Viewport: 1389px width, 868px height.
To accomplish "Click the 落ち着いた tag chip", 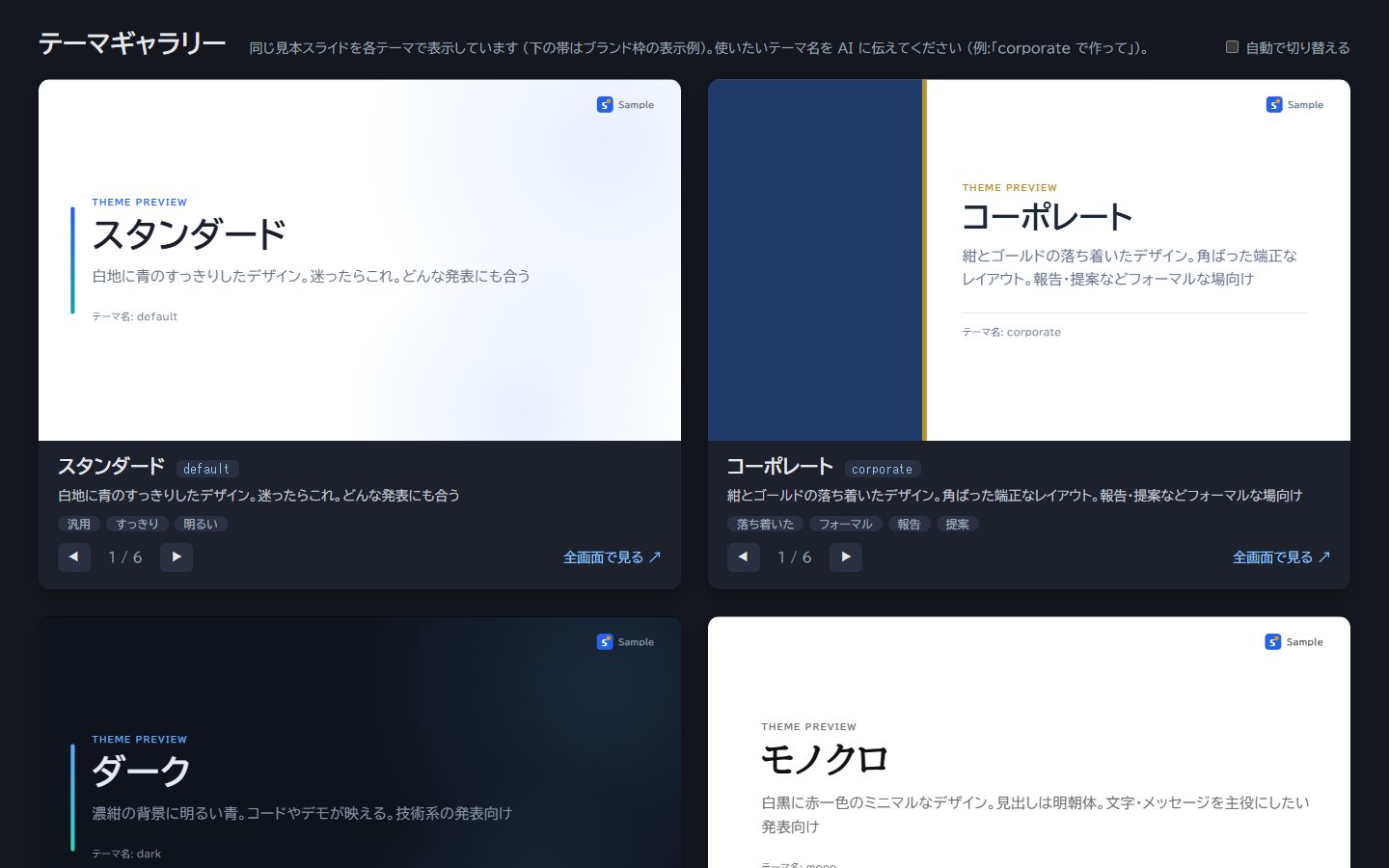I will 765,525.
